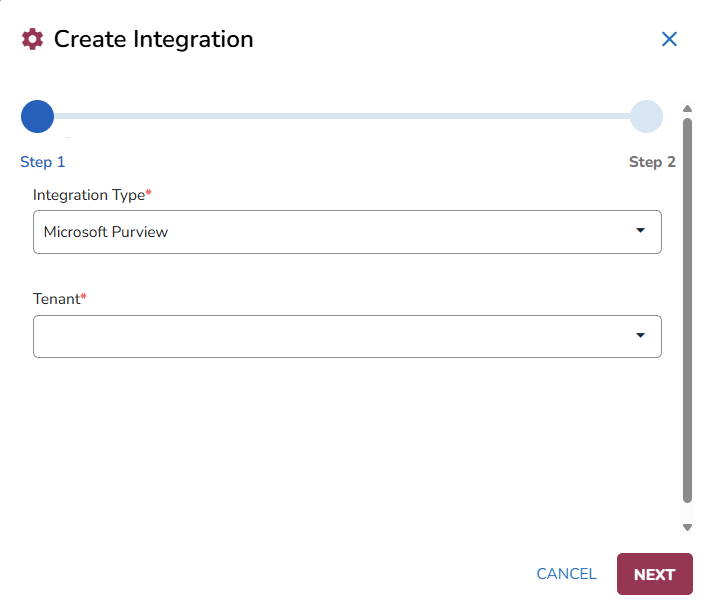Click the Step 1 progress circle
This screenshot has width=707, height=607.
pos(37,117)
